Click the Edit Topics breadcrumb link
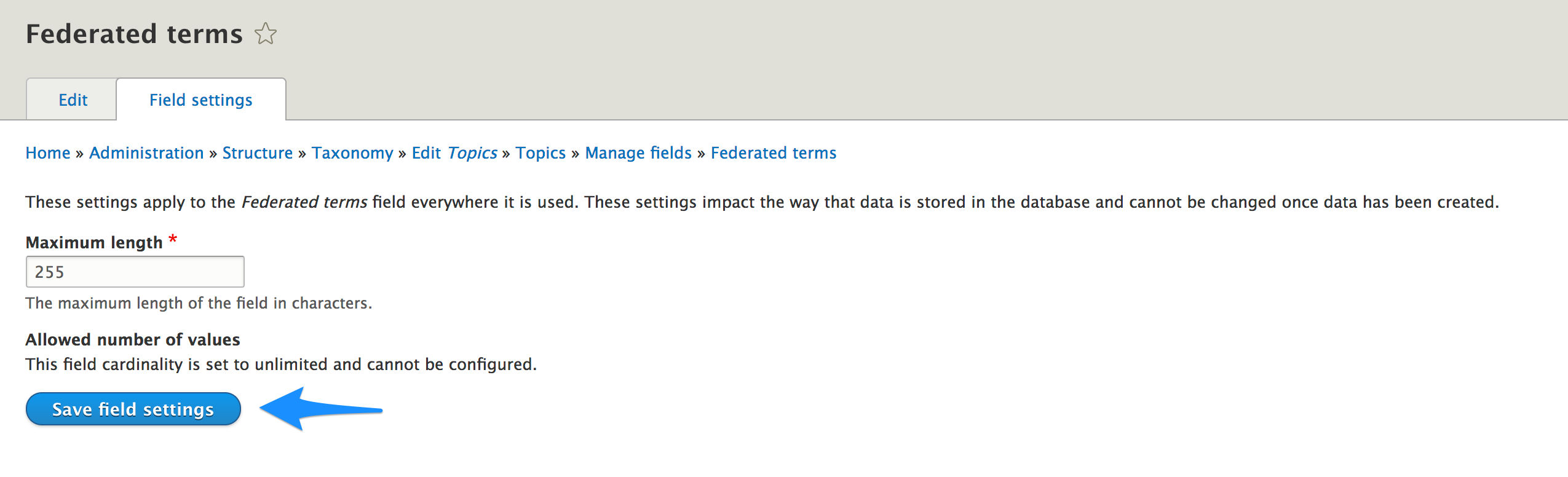The width and height of the screenshot is (1568, 477). [454, 152]
